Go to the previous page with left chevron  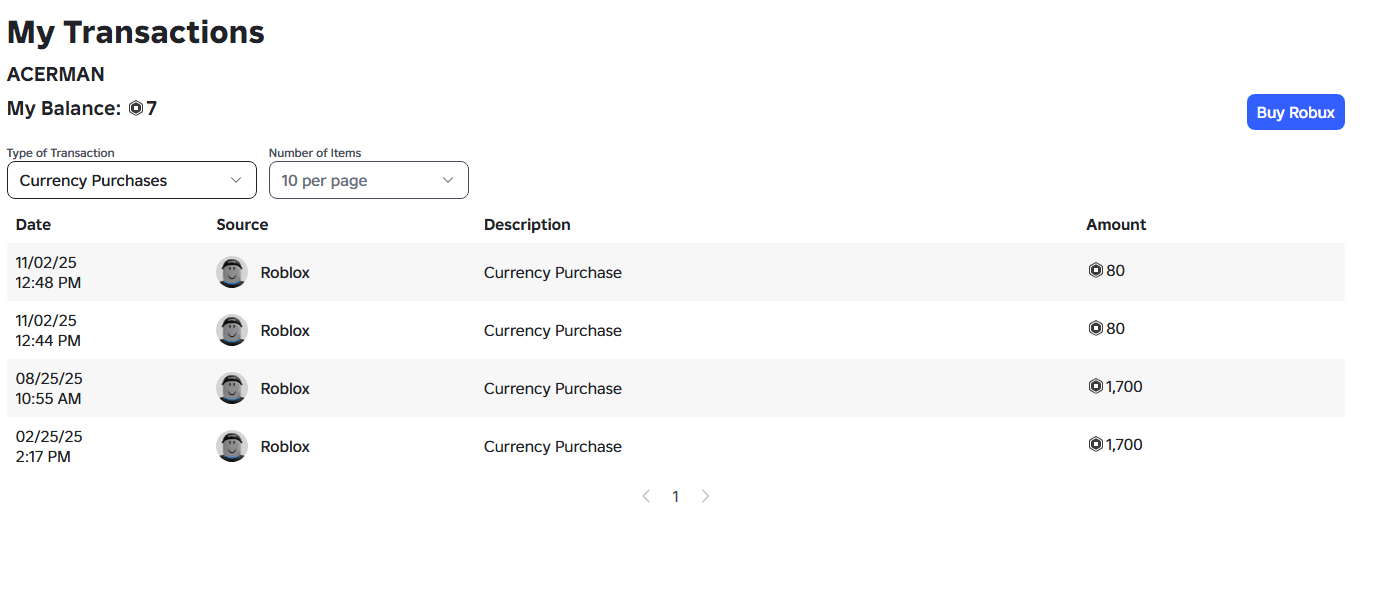tap(646, 496)
